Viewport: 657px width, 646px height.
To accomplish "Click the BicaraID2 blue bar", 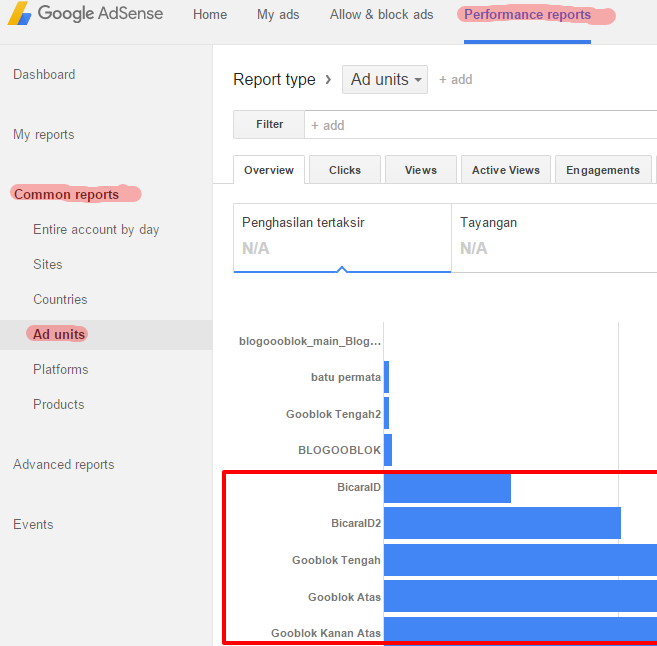I will click(502, 523).
